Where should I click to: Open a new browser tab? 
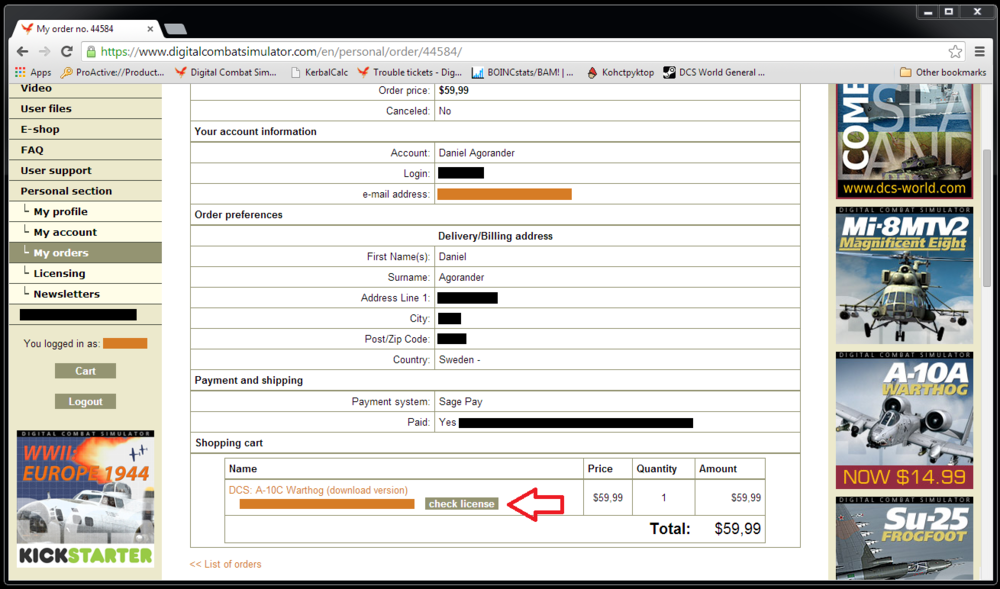click(175, 29)
